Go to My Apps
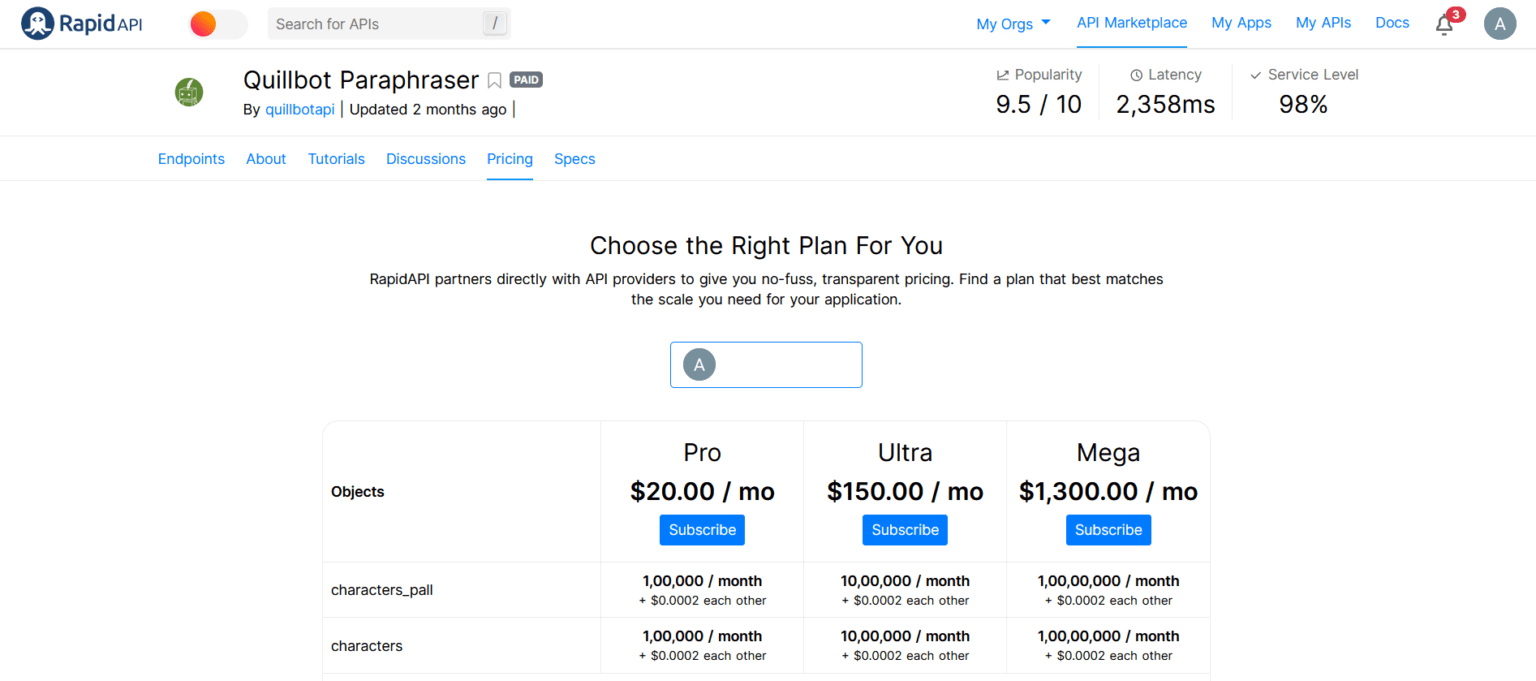Image resolution: width=1536 pixels, height=681 pixels. coord(1241,23)
